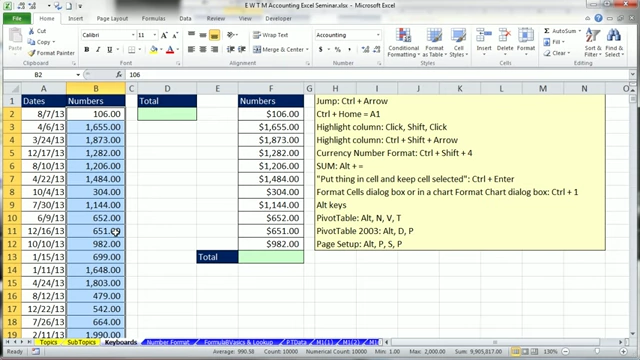The width and height of the screenshot is (640, 360).
Task: Open the File tab
Action: [17, 18]
